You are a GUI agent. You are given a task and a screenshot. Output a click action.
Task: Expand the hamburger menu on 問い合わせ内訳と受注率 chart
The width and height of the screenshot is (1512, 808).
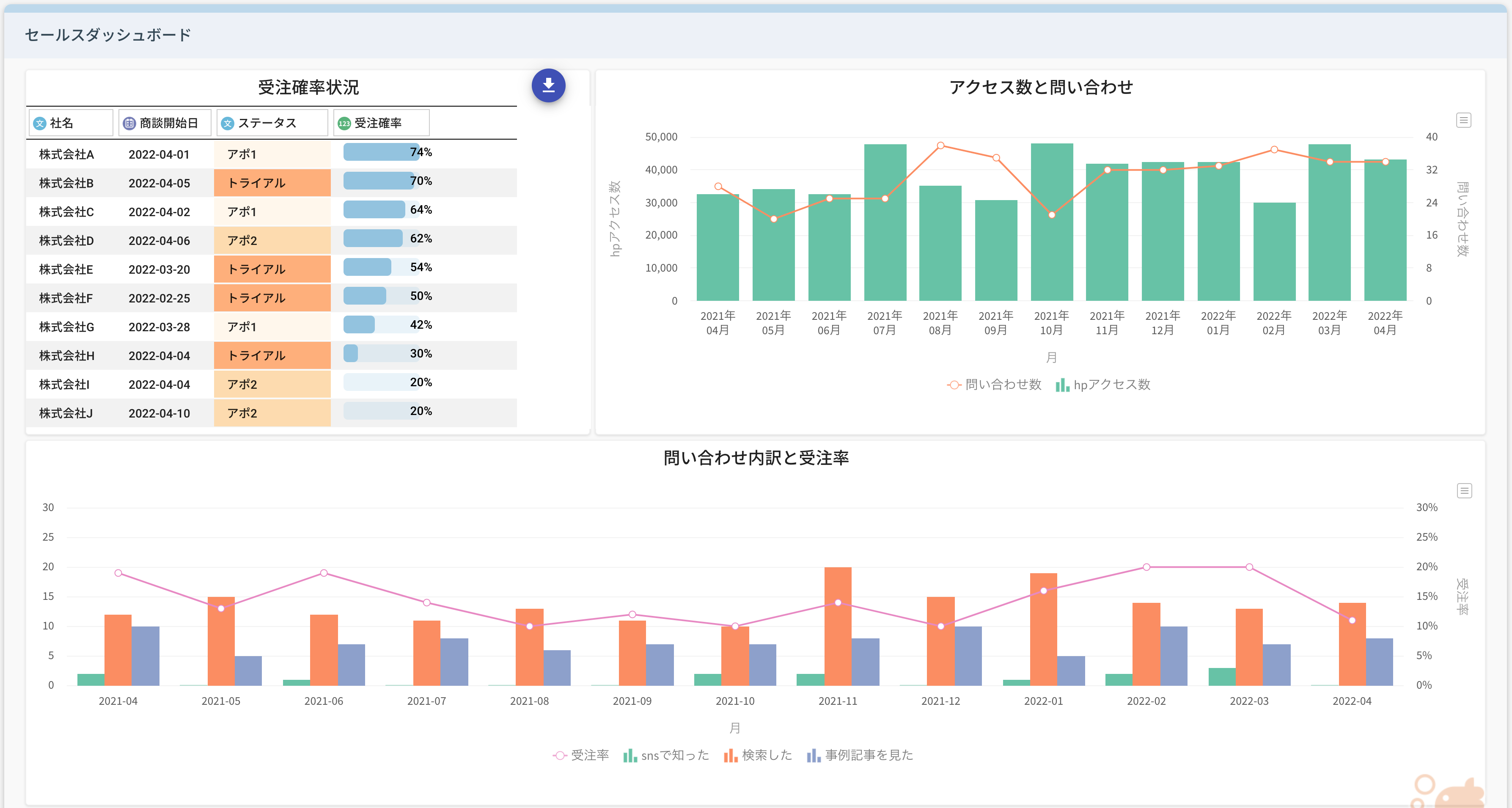[1465, 491]
